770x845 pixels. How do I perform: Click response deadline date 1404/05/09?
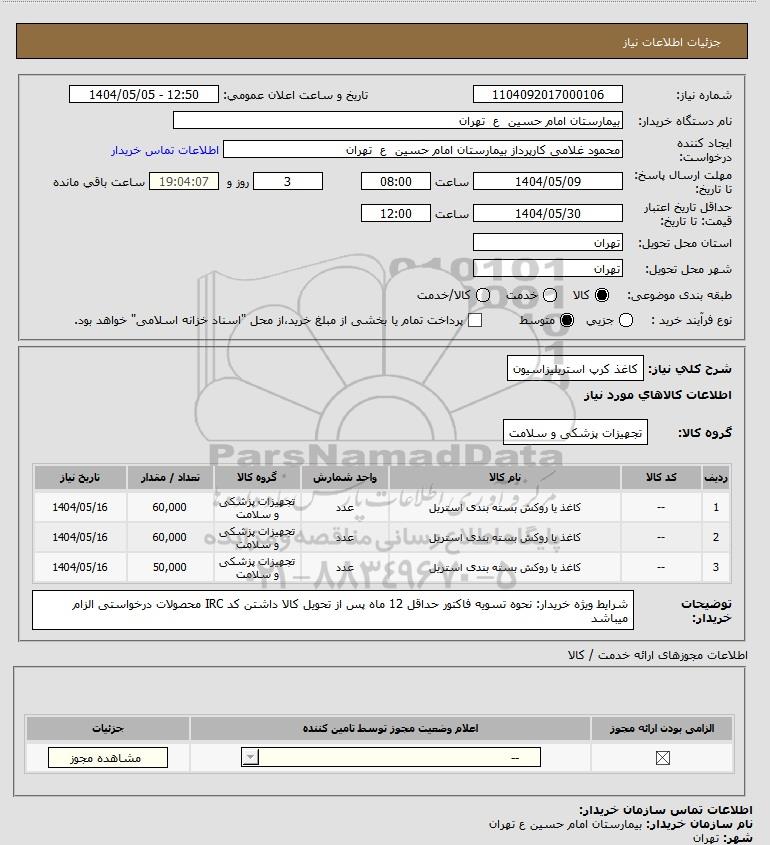point(547,181)
